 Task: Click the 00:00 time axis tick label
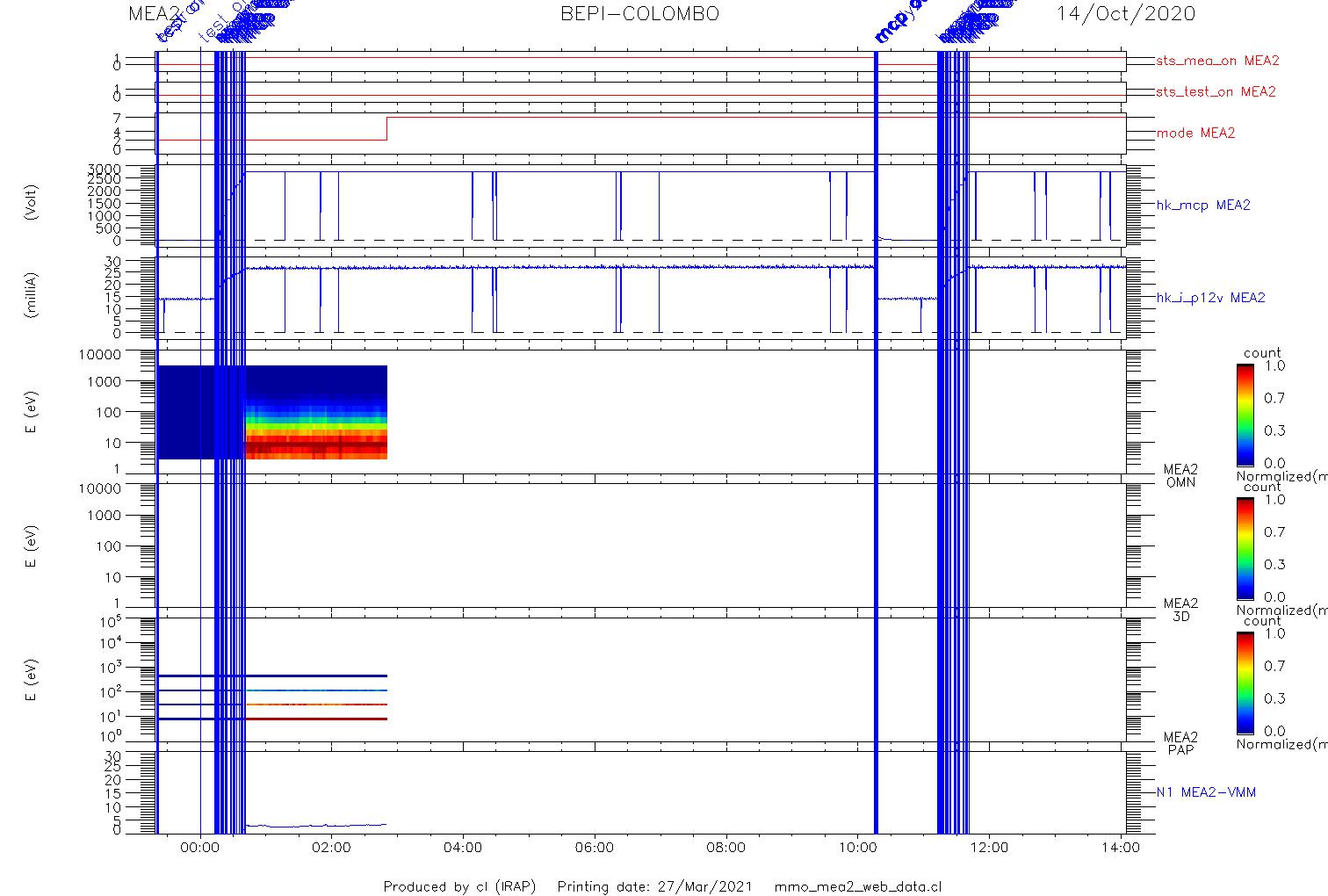click(200, 848)
